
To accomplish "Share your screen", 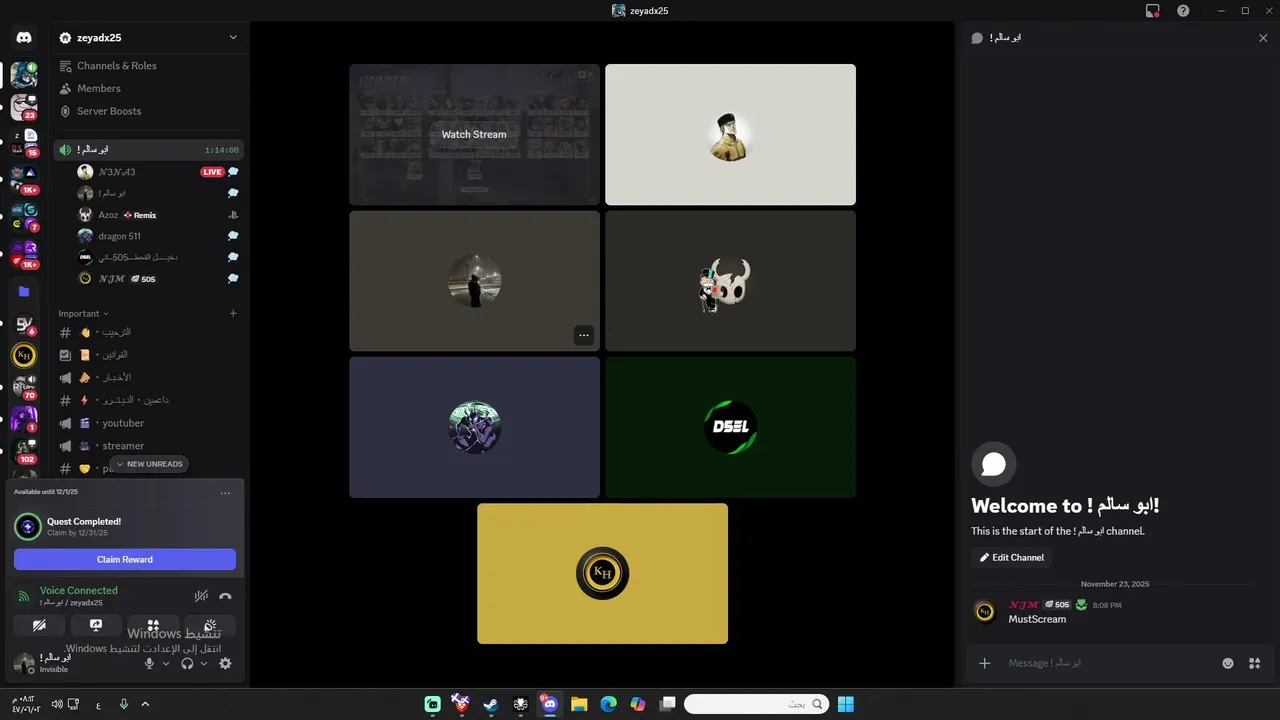I will coord(96,625).
